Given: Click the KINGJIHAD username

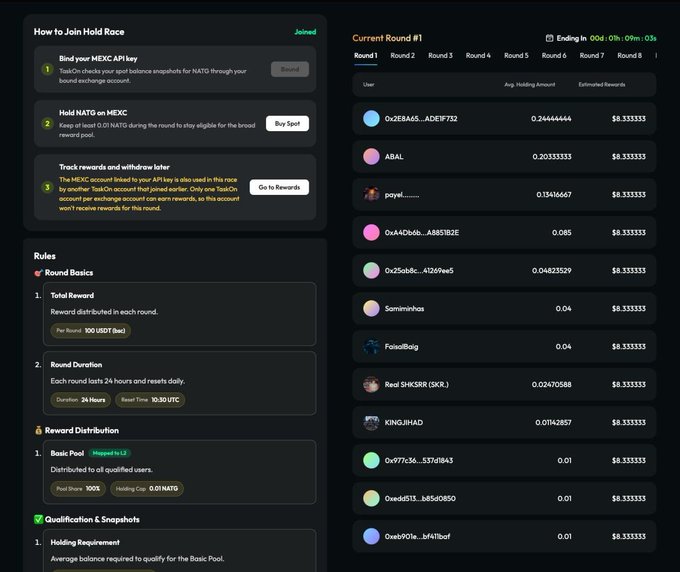Looking at the screenshot, I should 404,422.
